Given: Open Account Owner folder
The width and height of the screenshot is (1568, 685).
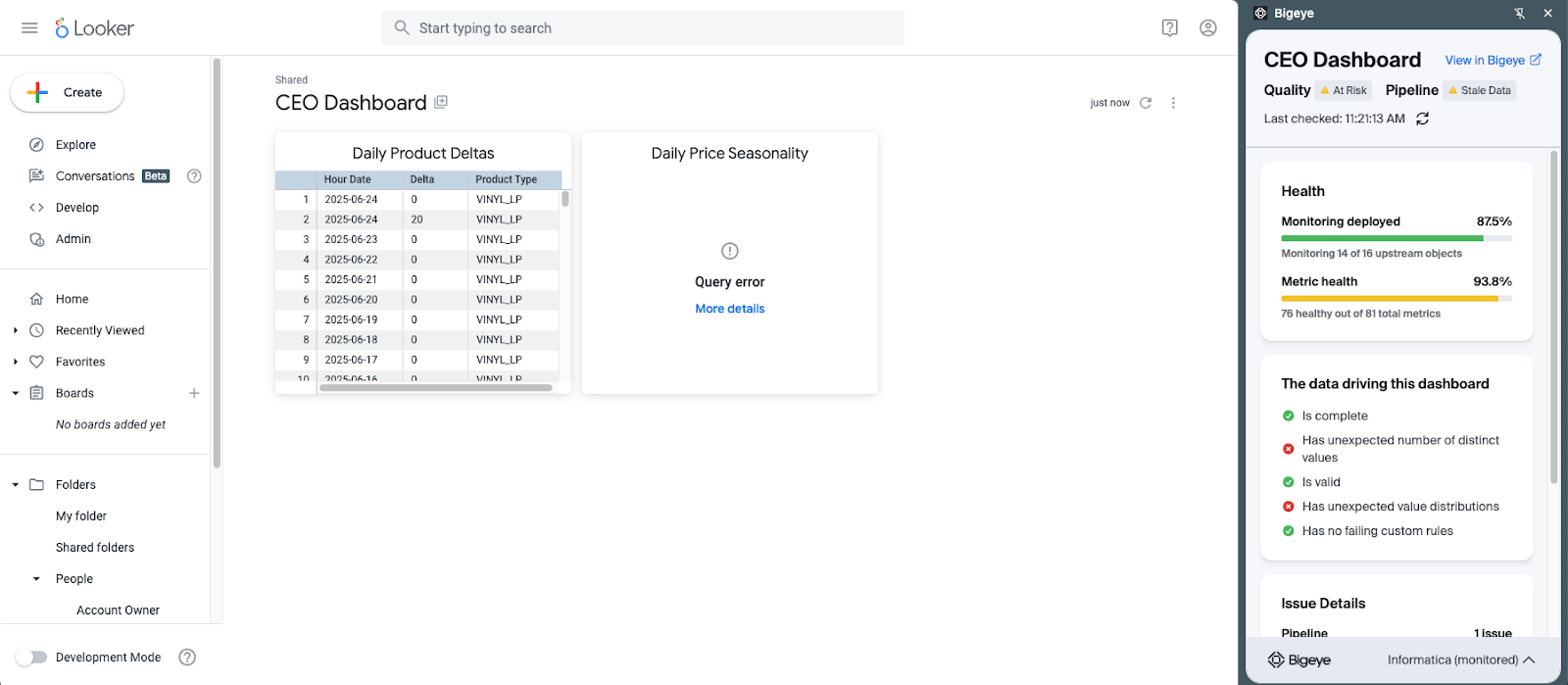Looking at the screenshot, I should (118, 611).
